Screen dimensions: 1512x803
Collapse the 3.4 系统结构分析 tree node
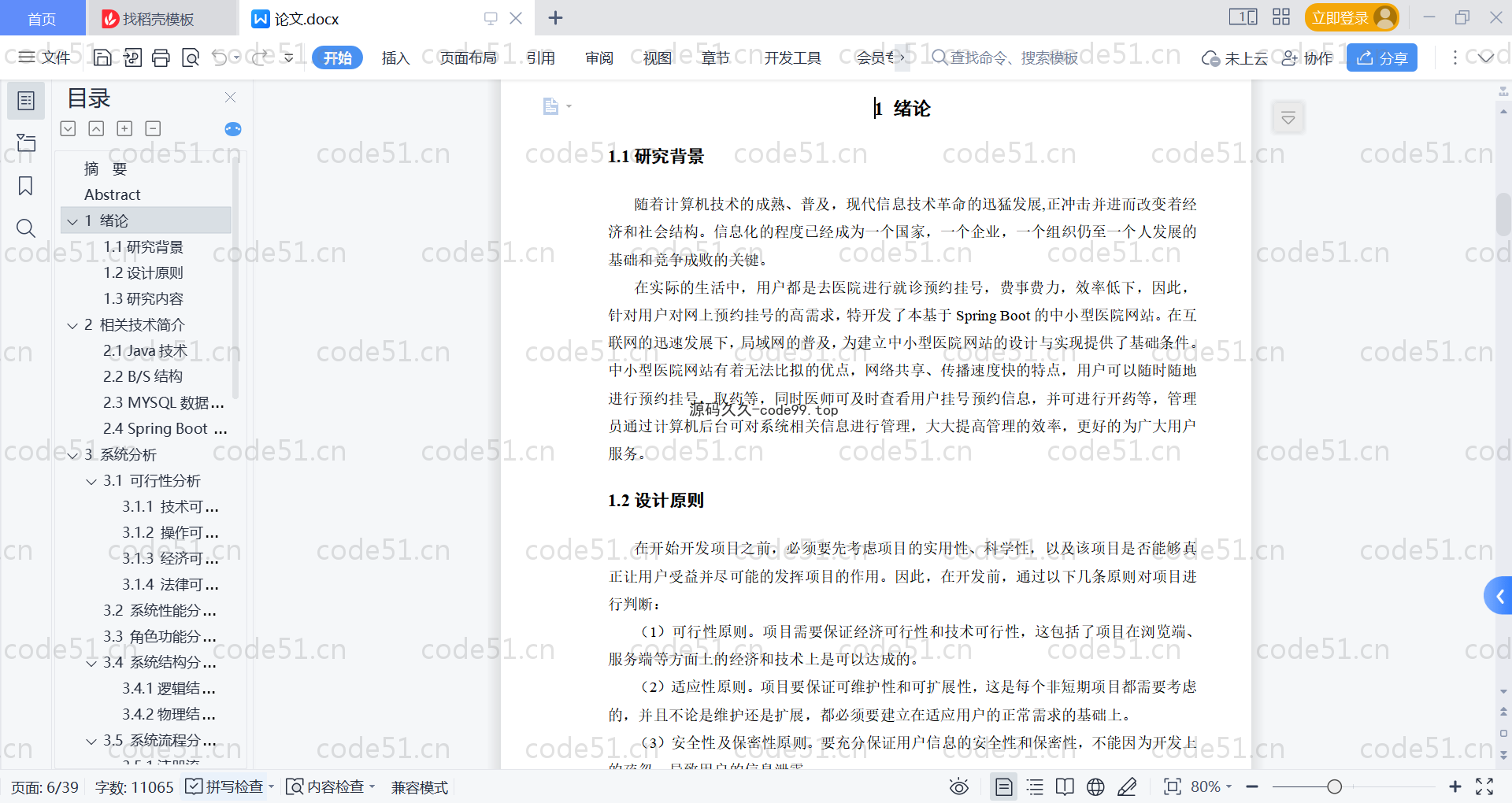click(91, 663)
